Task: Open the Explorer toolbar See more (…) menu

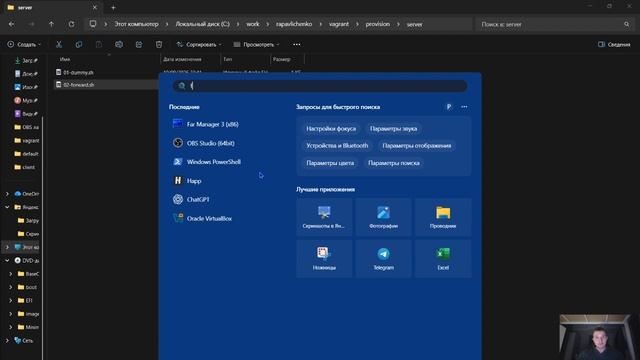Action: pyautogui.click(x=297, y=44)
